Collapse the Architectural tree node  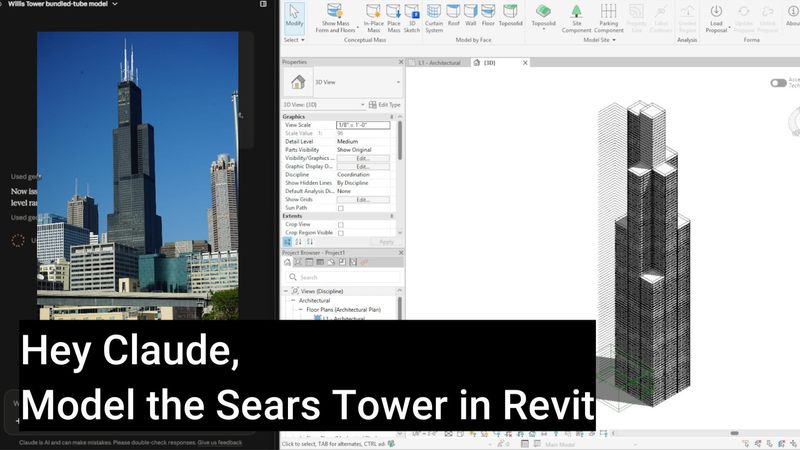pos(293,301)
